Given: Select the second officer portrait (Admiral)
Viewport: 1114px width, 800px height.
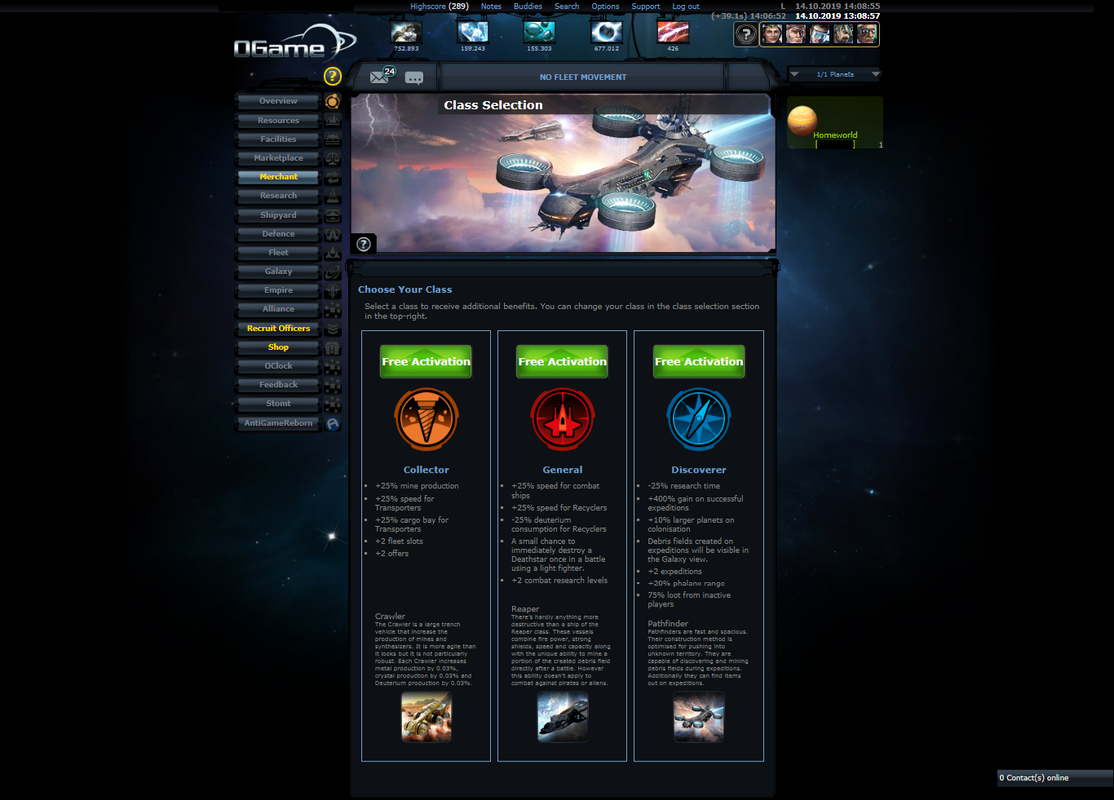Looking at the screenshot, I should pyautogui.click(x=796, y=34).
